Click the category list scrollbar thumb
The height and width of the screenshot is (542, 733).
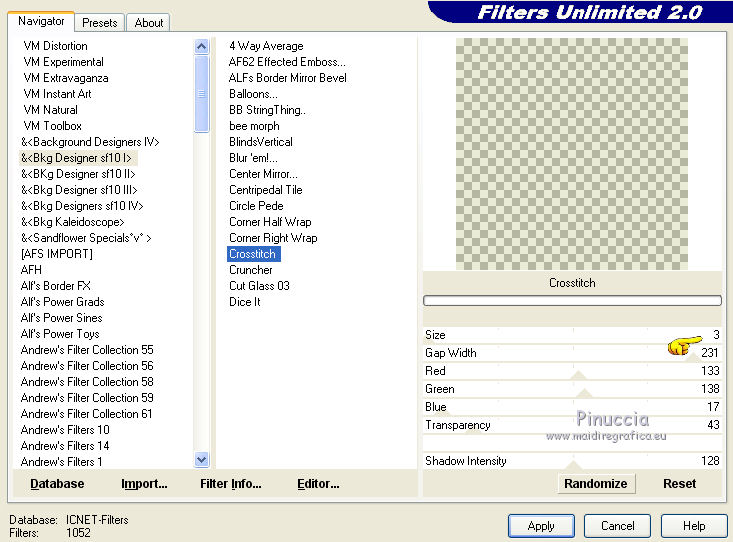click(201, 94)
